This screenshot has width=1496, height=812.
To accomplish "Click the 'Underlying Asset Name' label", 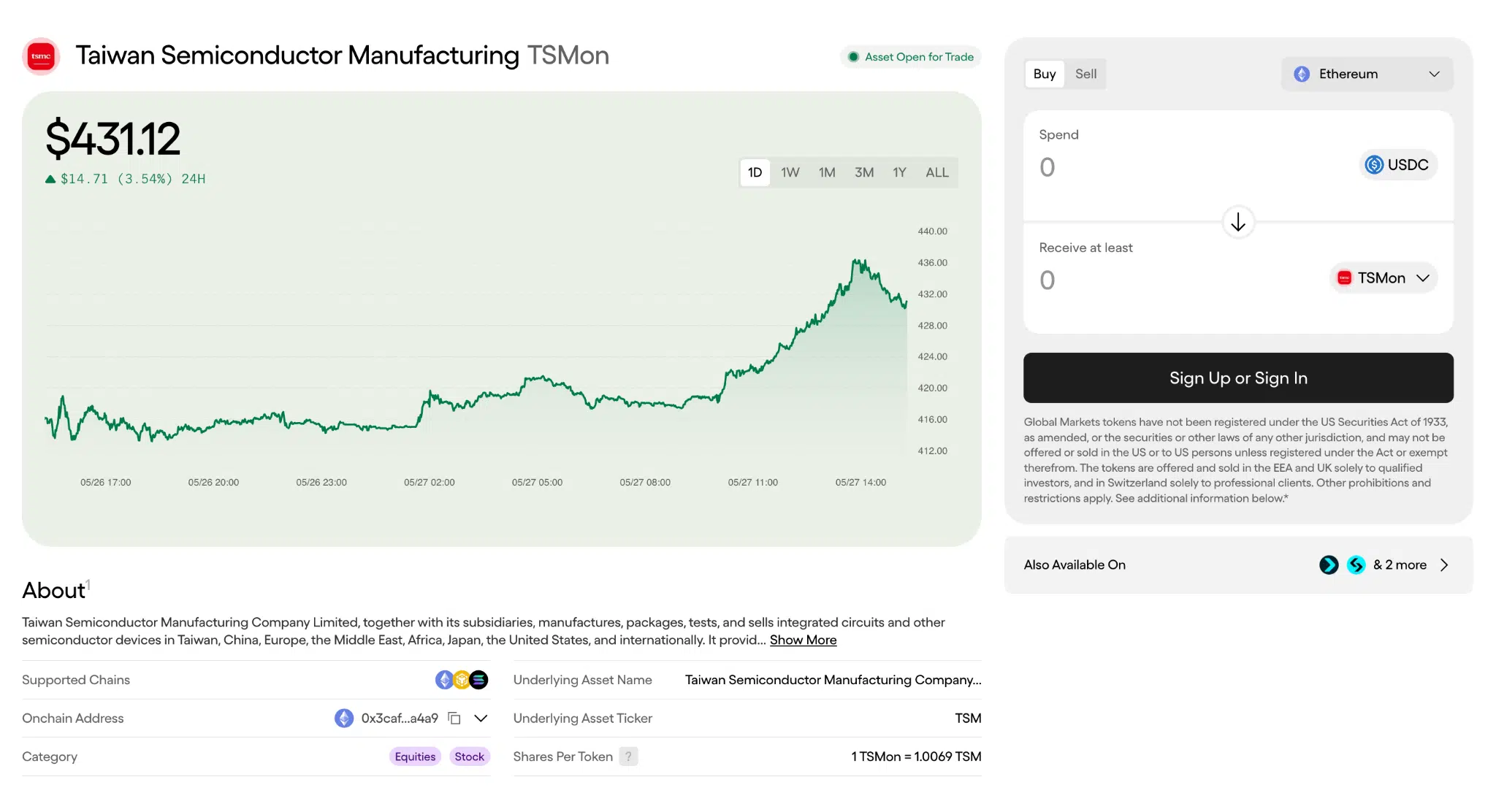I will click(583, 680).
